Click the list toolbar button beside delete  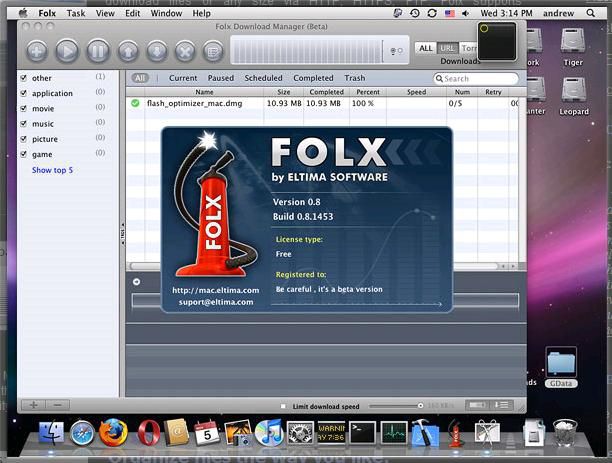[213, 51]
